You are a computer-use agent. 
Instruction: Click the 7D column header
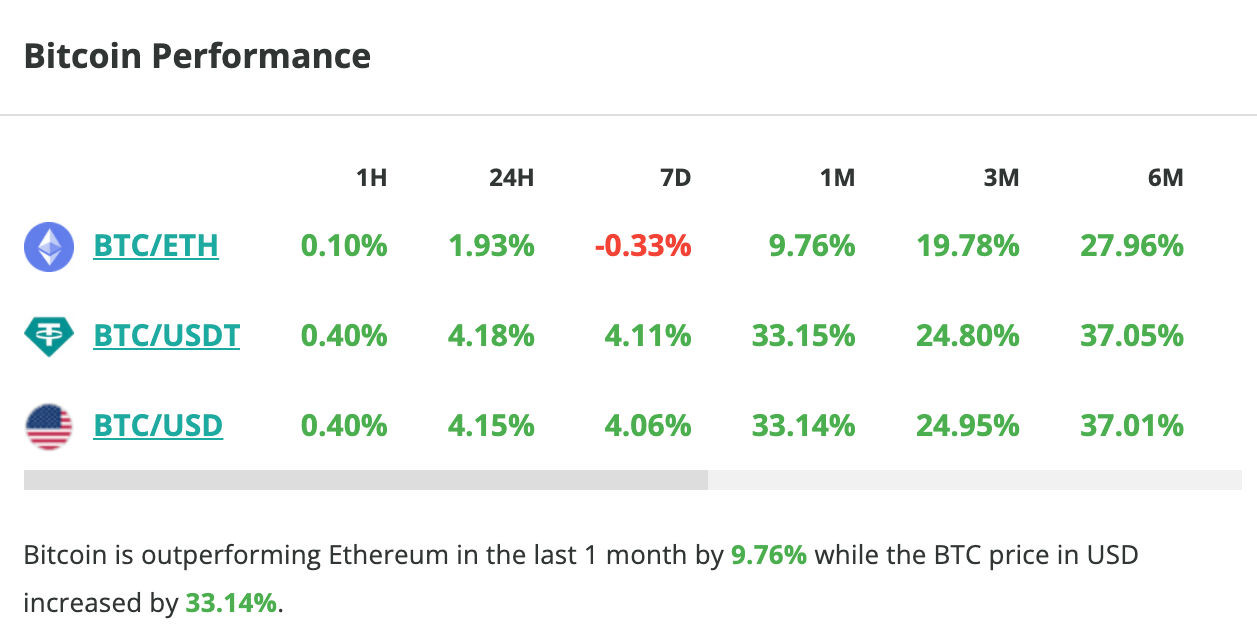point(675,179)
